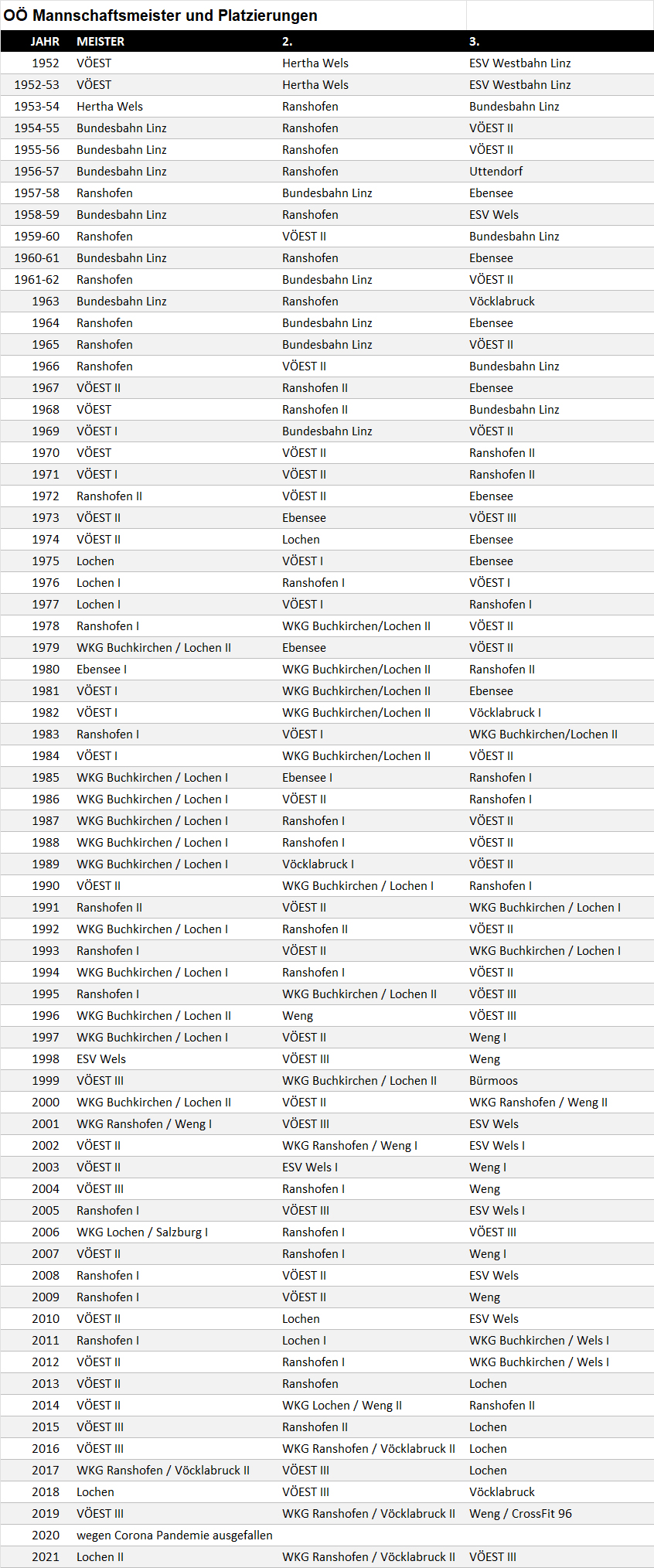654x1568 pixels.
Task: Click runner-up 'Bundesbahn Linz' in the 1969 row
Action: point(327,431)
